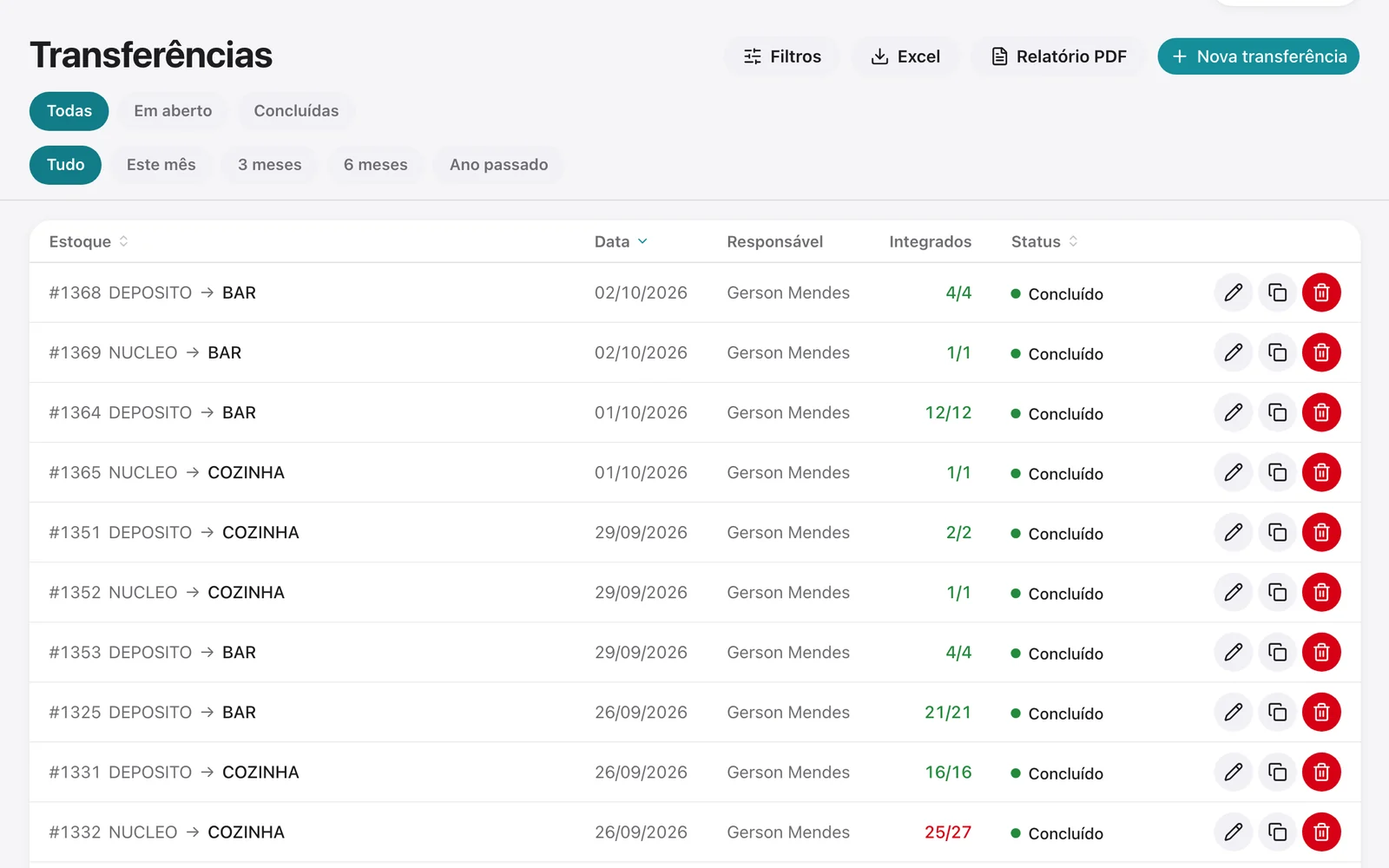This screenshot has height=868, width=1389.
Task: Export the list to Excel
Action: click(x=905, y=56)
